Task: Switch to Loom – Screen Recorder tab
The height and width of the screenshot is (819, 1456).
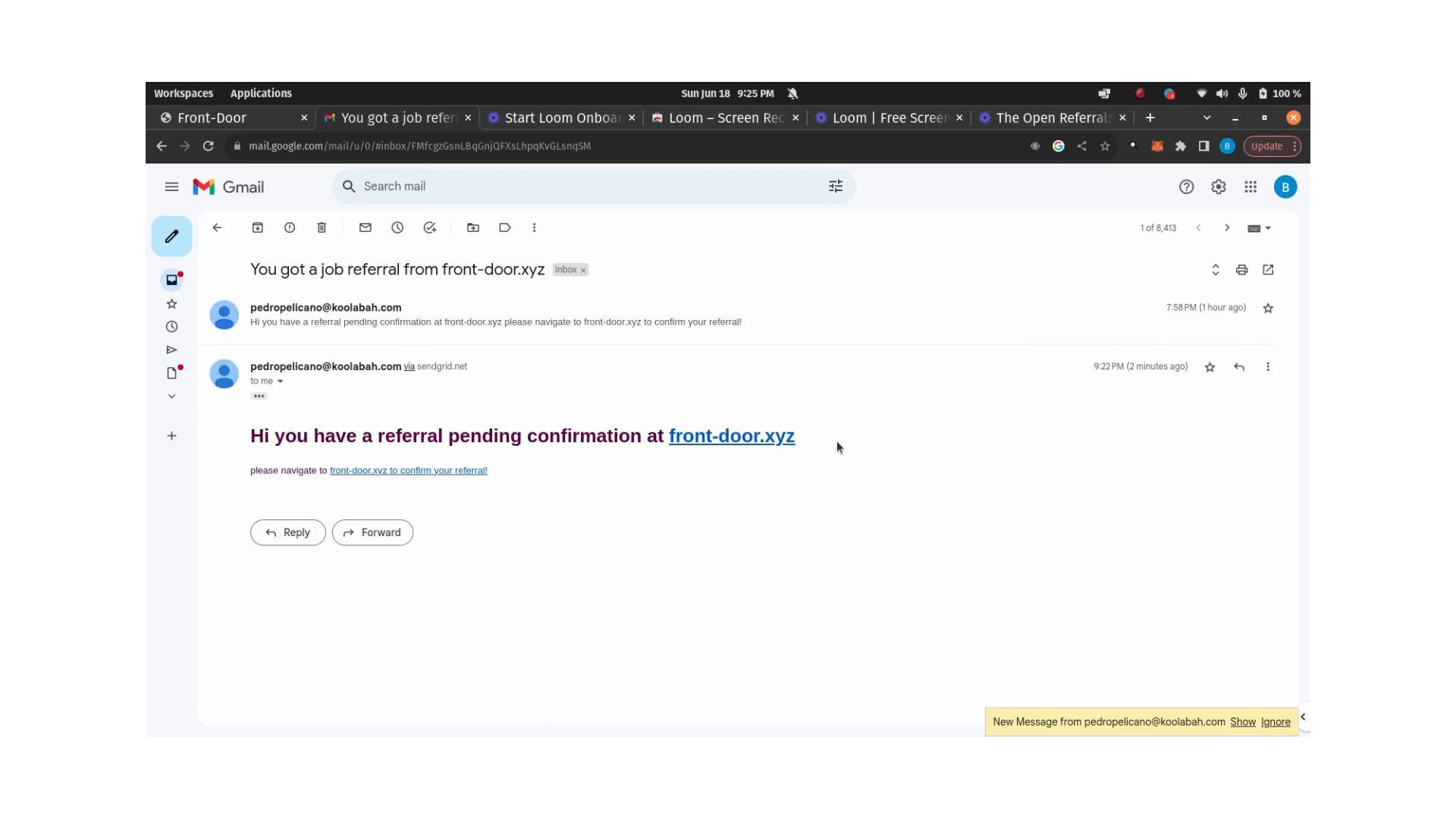Action: 725,118
